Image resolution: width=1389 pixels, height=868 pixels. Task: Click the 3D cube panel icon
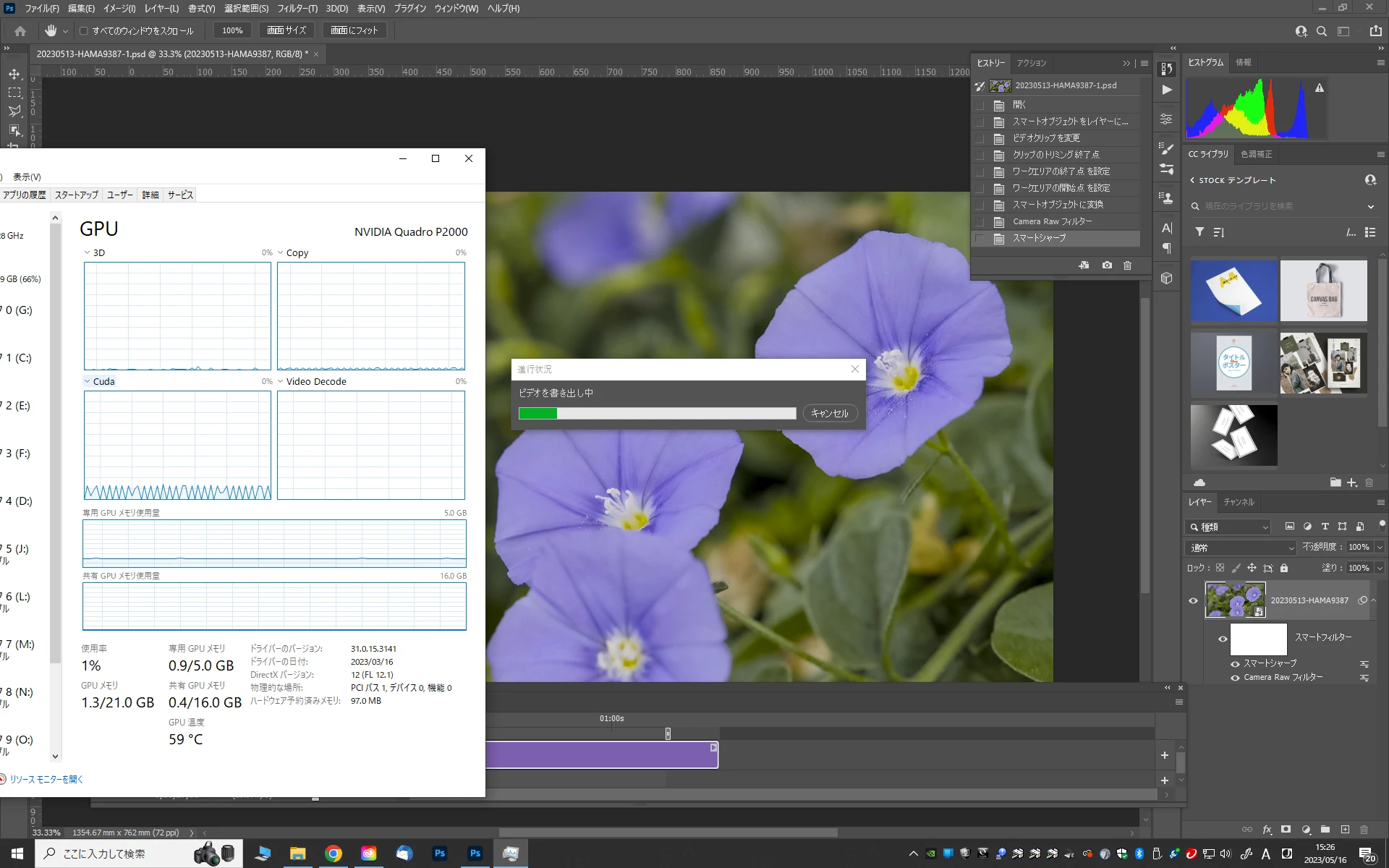pos(1166,278)
